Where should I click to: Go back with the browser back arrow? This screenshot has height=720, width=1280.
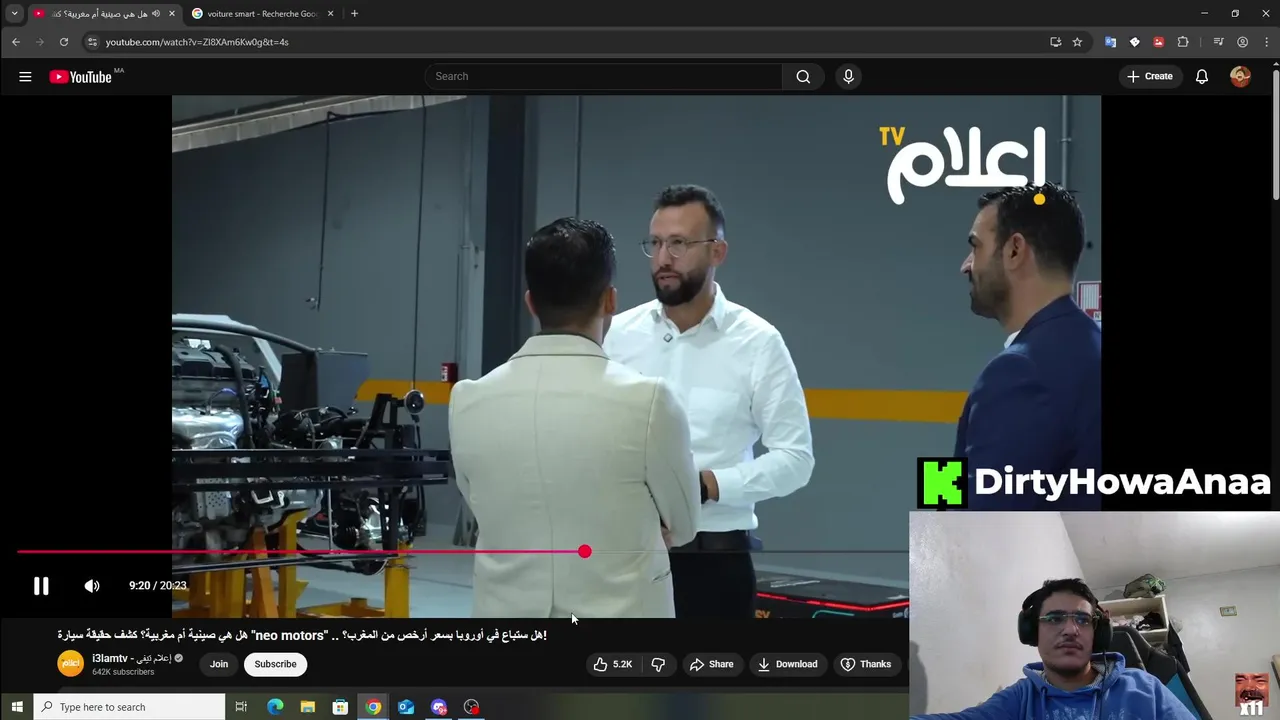pyautogui.click(x=16, y=42)
